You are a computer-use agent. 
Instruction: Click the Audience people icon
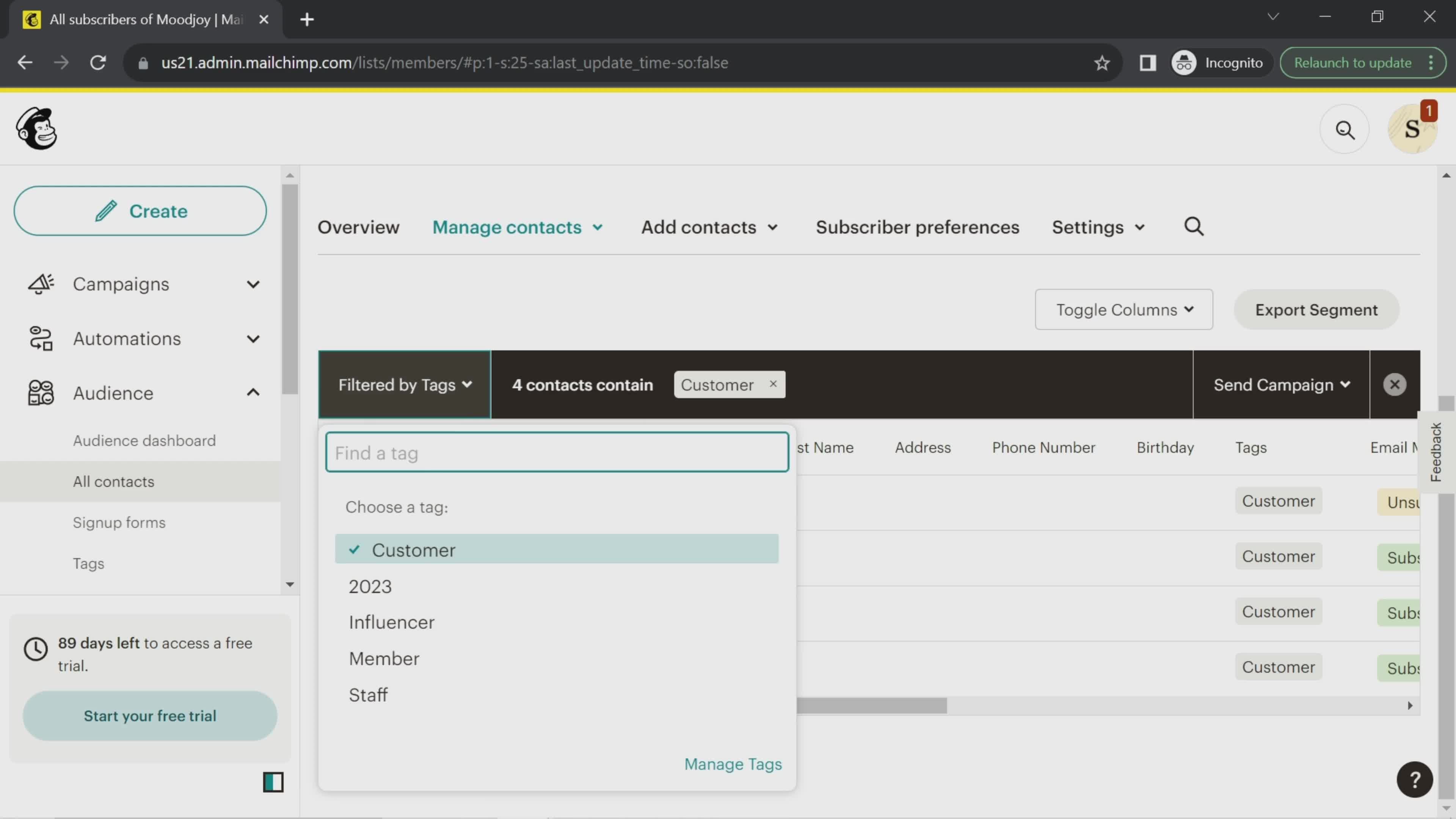tap(41, 393)
